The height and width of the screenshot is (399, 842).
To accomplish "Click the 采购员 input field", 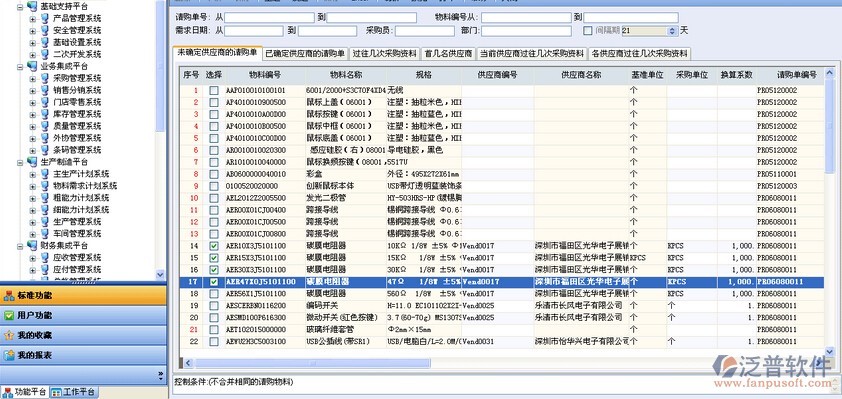I will (425, 31).
